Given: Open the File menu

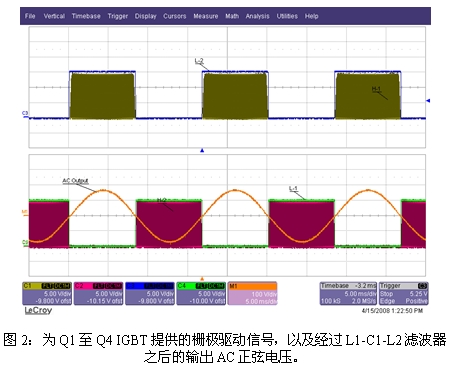Looking at the screenshot, I should pyautogui.click(x=30, y=16).
